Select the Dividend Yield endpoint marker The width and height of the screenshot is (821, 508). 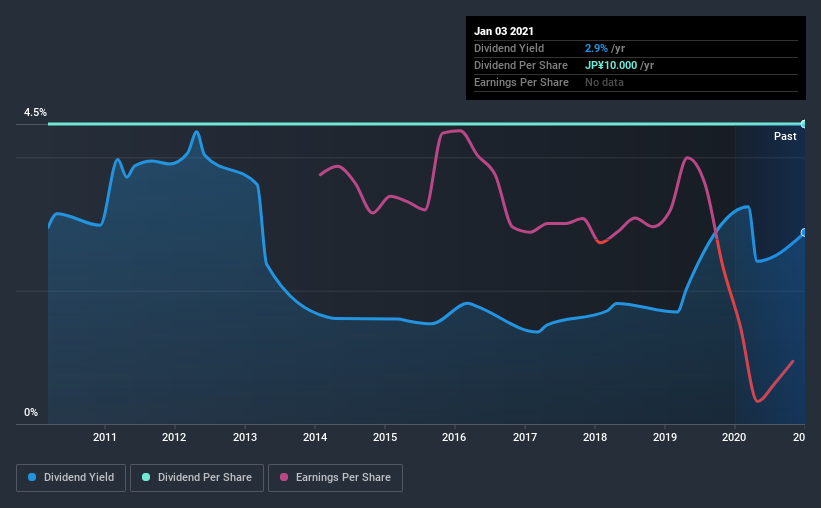point(804,233)
